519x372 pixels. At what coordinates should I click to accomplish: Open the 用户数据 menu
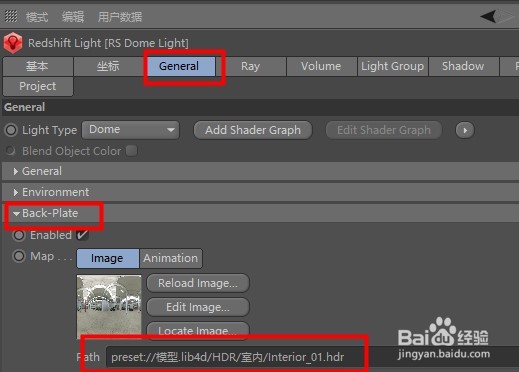[x=120, y=17]
